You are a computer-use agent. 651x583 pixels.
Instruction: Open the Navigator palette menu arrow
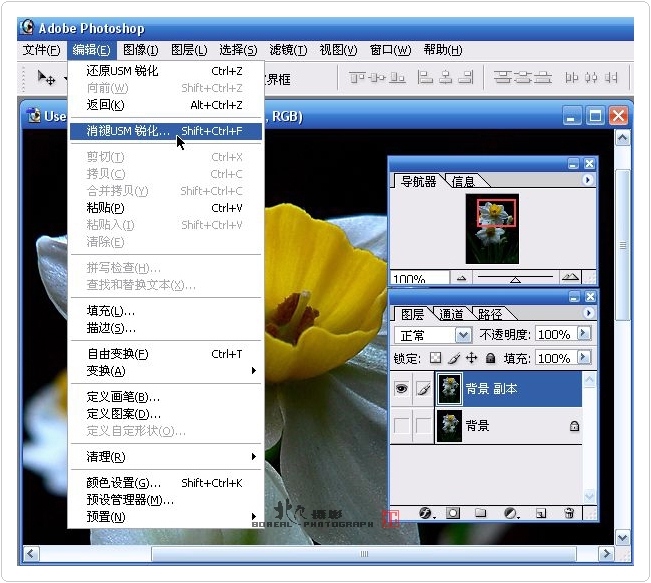click(x=587, y=180)
